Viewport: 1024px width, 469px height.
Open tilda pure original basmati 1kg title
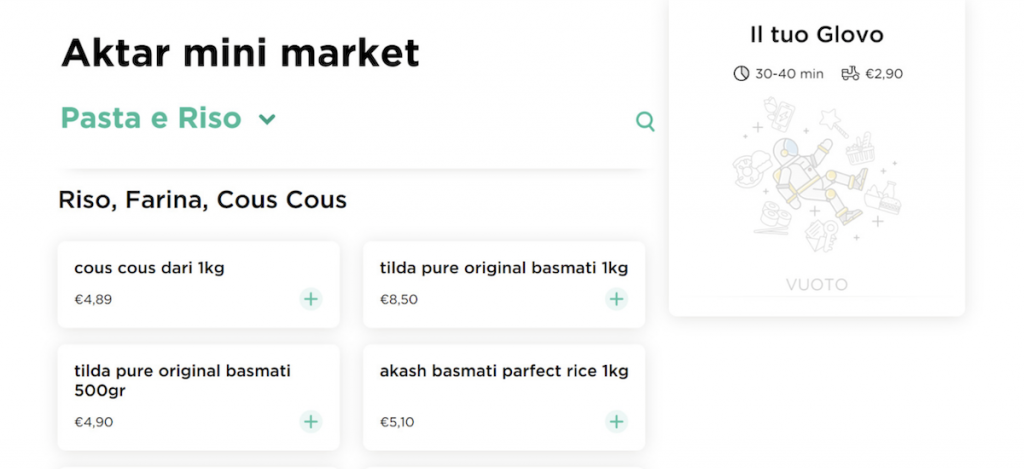point(504,268)
